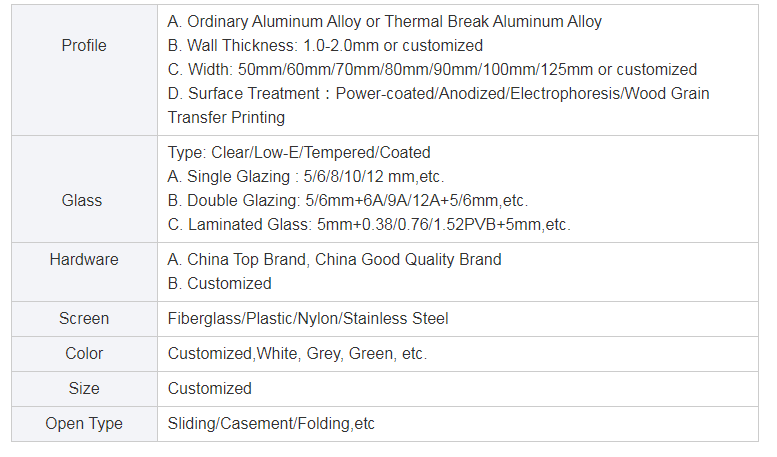Click the Screen row label

pyautogui.click(x=84, y=319)
